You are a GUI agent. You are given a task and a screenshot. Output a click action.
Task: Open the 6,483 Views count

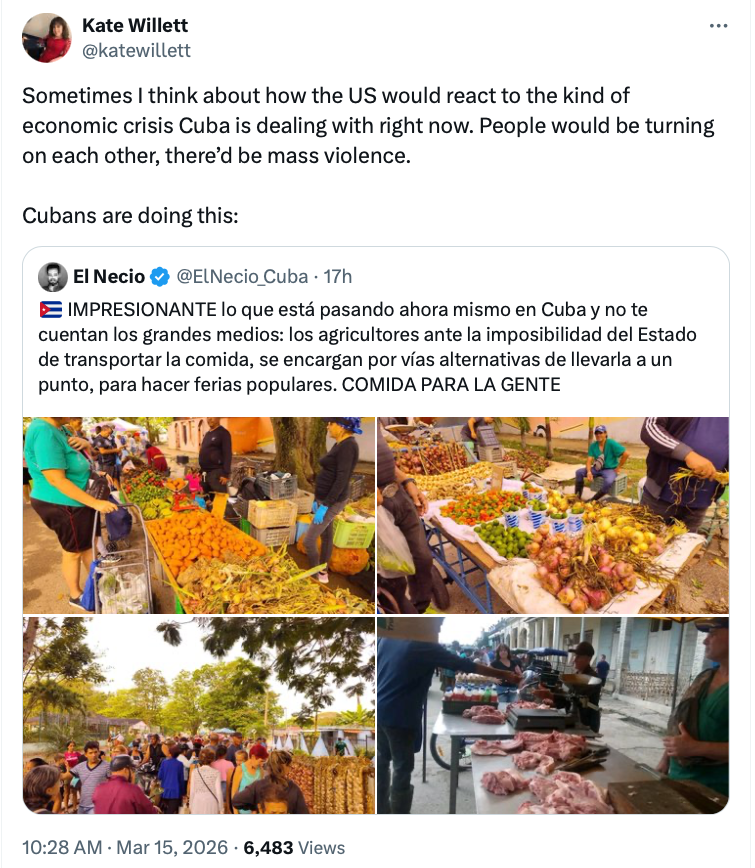[295, 847]
